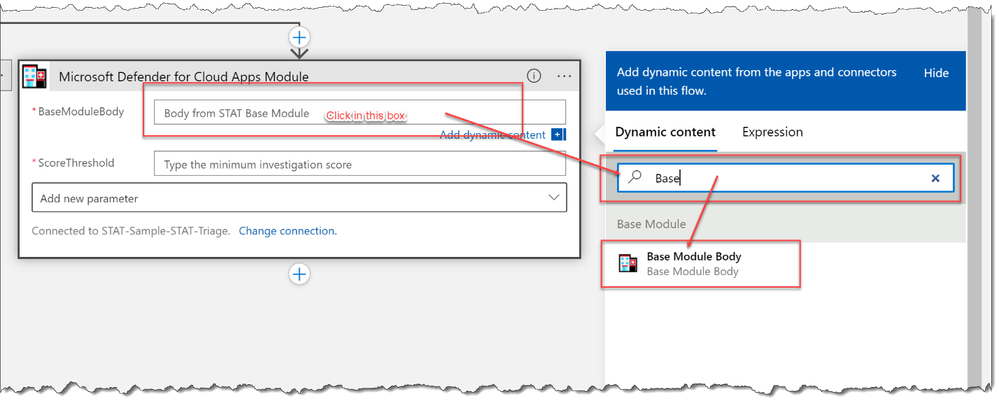This screenshot has height=404, width=999.
Task: Click the BaseModuleBody field label
Action: 81,112
